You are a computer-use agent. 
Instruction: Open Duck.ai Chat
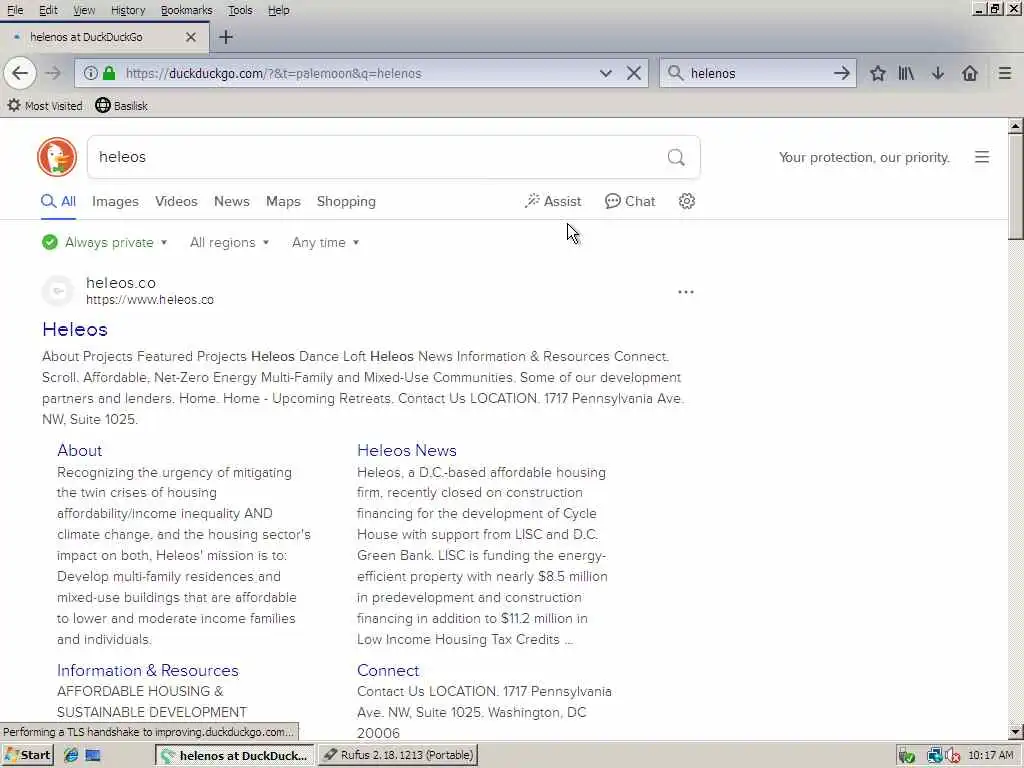click(x=630, y=201)
